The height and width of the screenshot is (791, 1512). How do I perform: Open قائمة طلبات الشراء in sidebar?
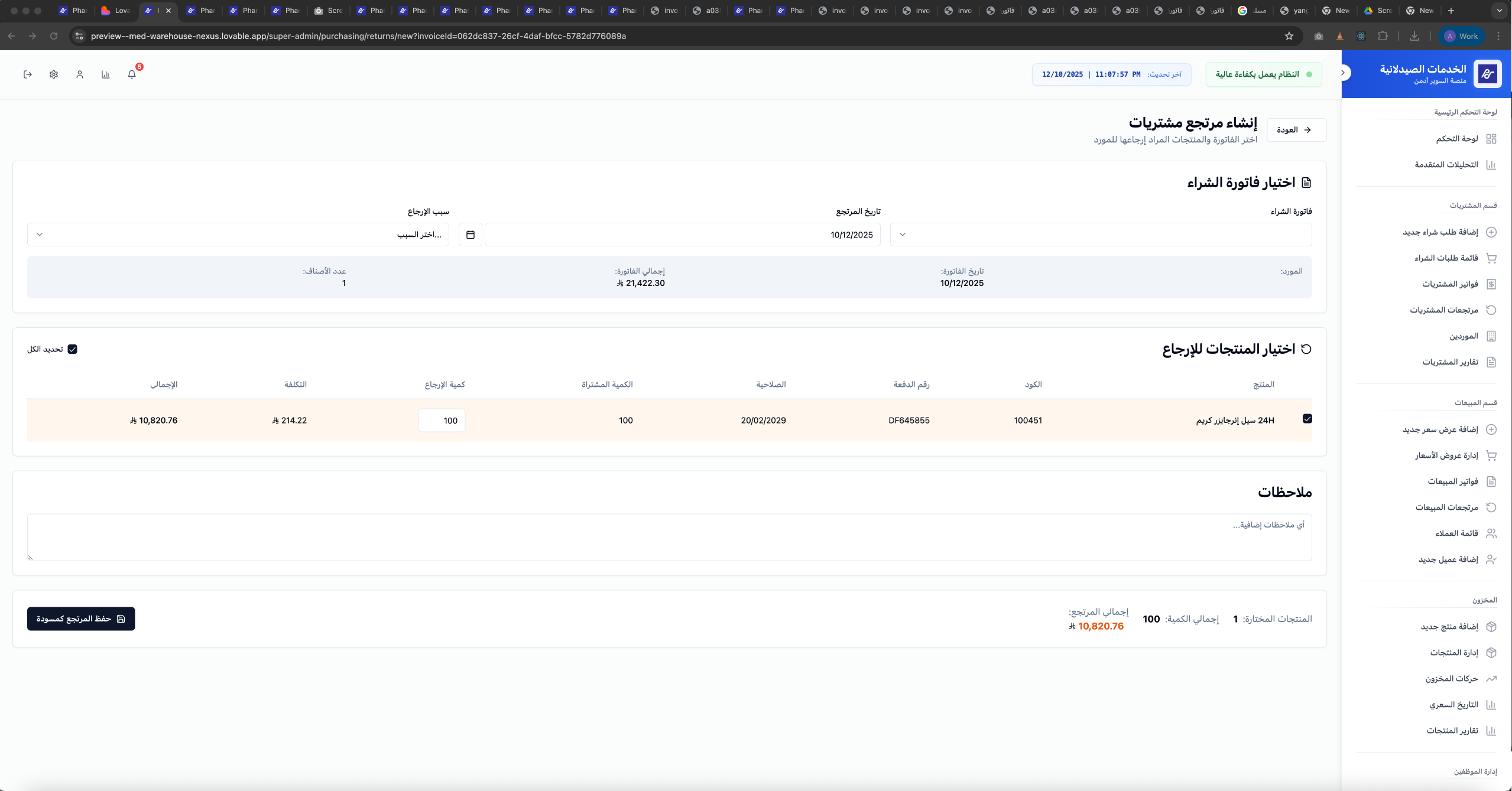(x=1455, y=258)
